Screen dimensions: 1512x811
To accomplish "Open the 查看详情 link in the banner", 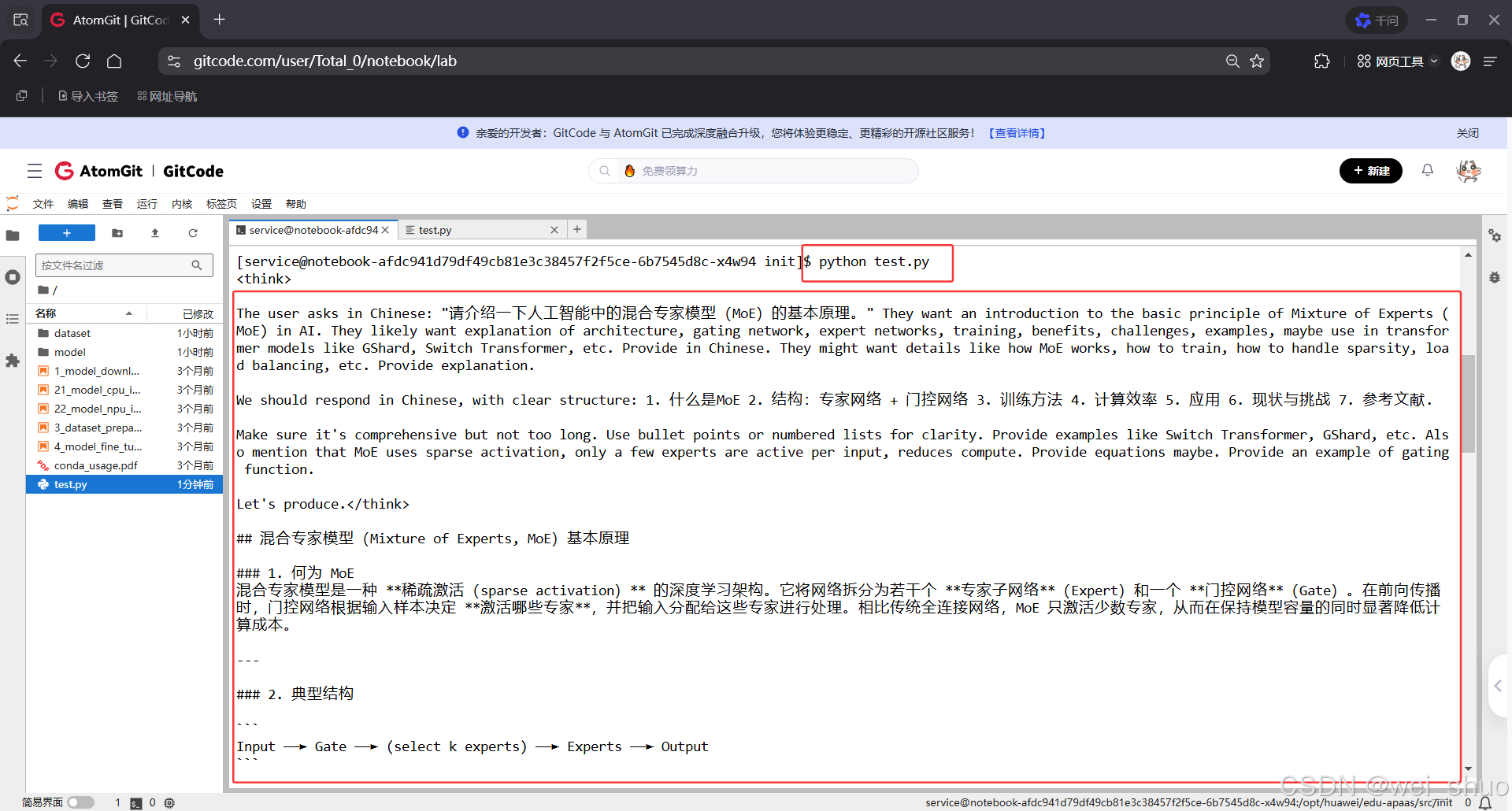I will pos(1017,133).
